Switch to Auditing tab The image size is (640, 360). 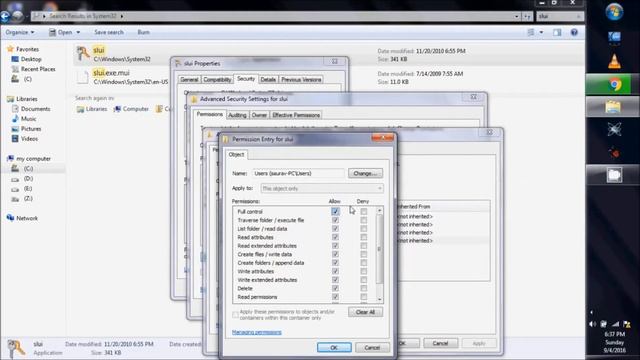click(x=237, y=115)
